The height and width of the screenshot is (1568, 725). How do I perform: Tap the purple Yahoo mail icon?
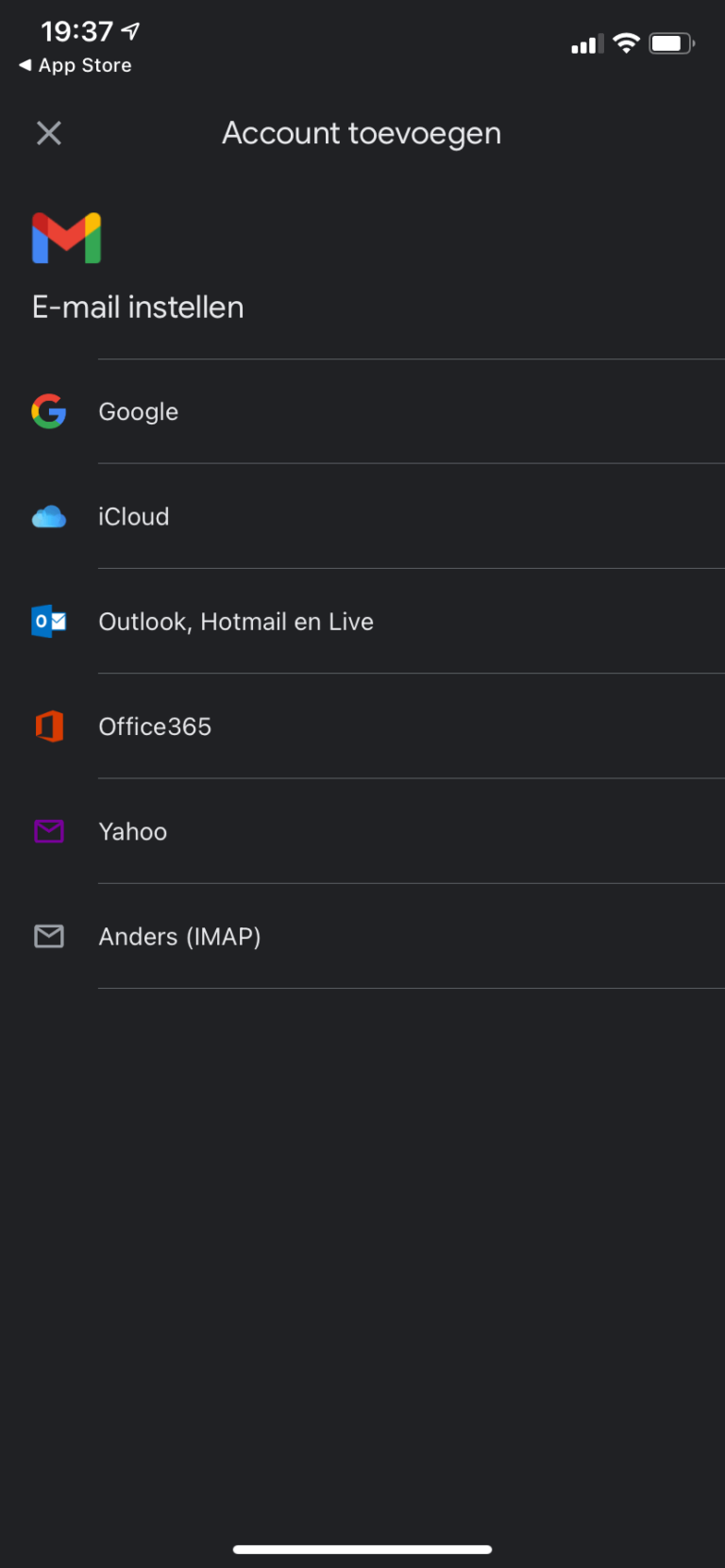coord(49,831)
